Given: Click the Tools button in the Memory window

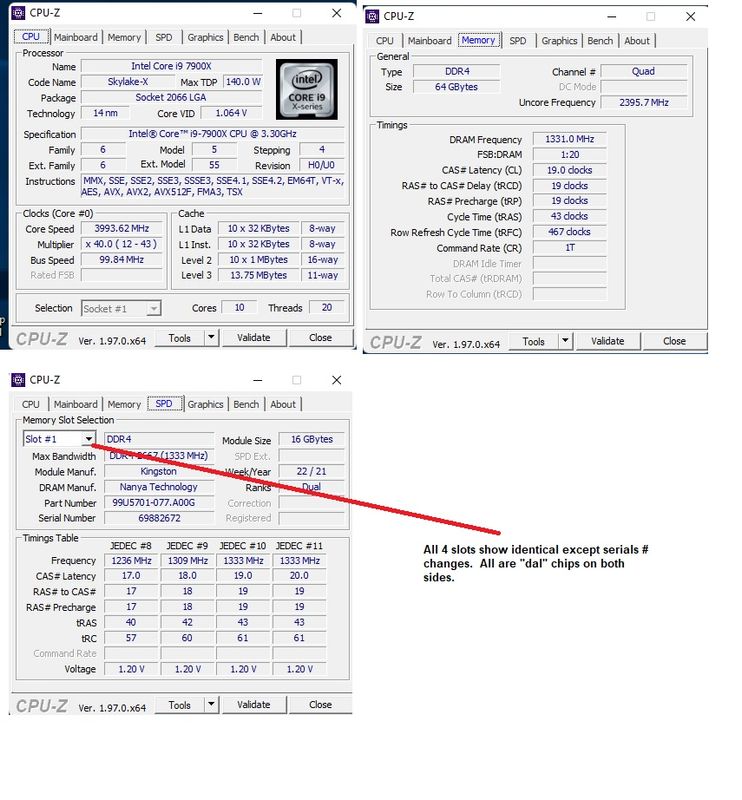Looking at the screenshot, I should tap(534, 341).
